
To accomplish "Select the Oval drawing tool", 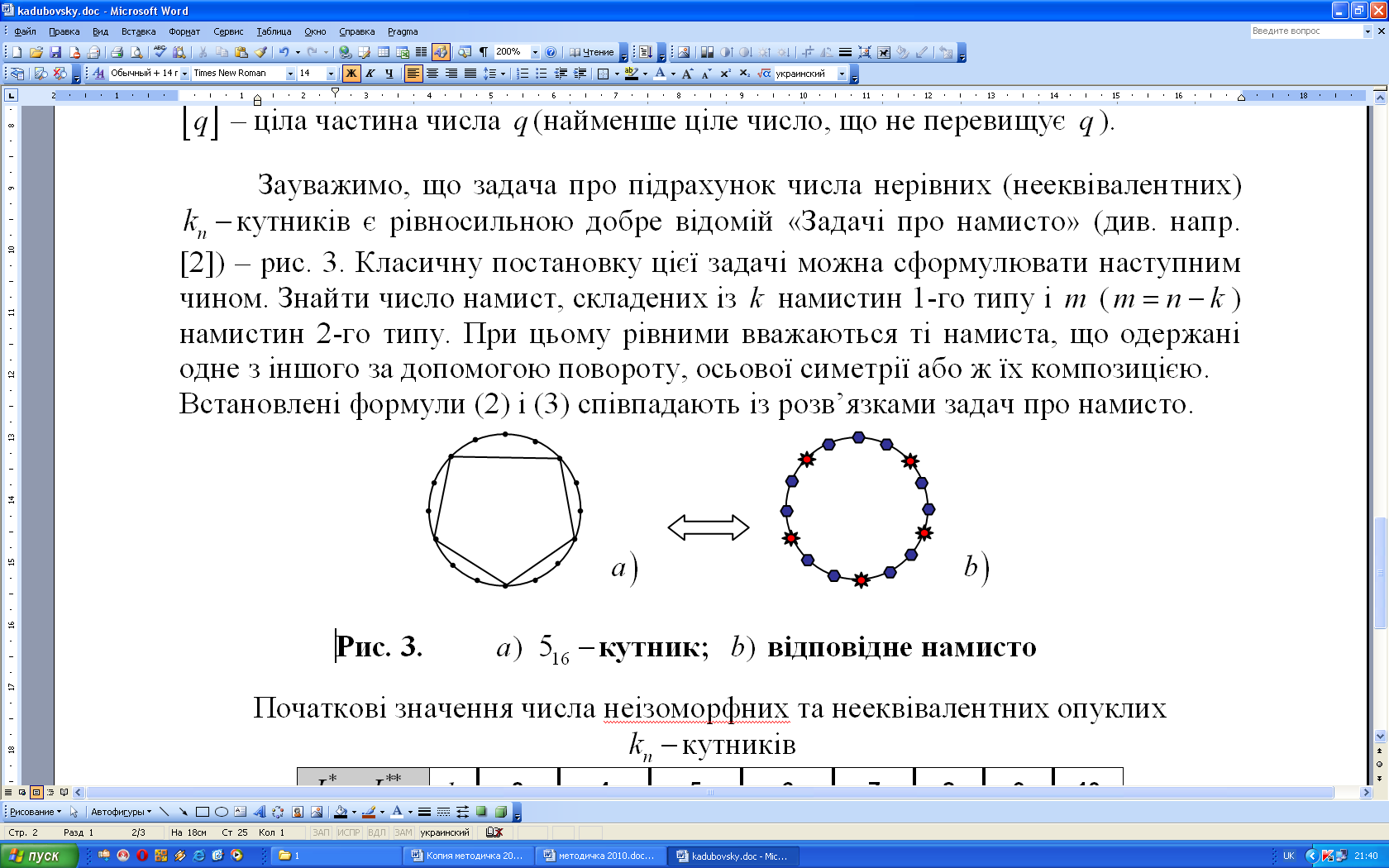I will pos(221,812).
